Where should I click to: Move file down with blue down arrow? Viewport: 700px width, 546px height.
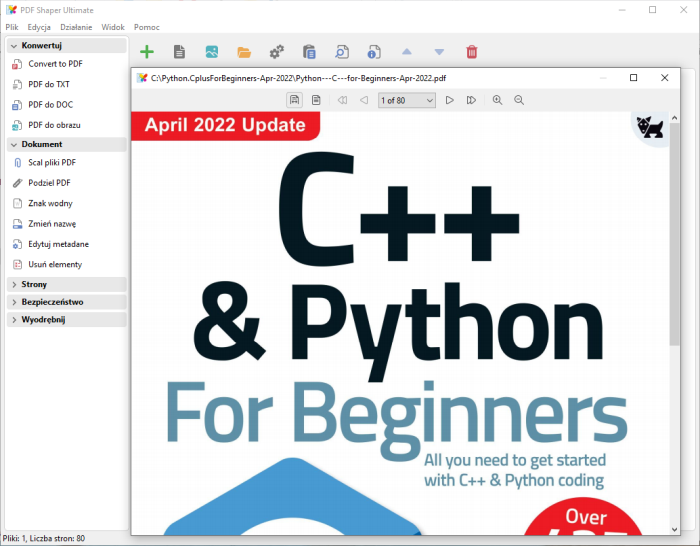point(439,52)
